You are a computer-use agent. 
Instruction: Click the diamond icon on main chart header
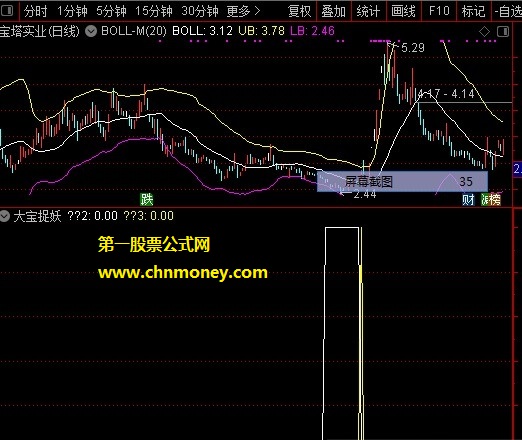click(x=484, y=32)
